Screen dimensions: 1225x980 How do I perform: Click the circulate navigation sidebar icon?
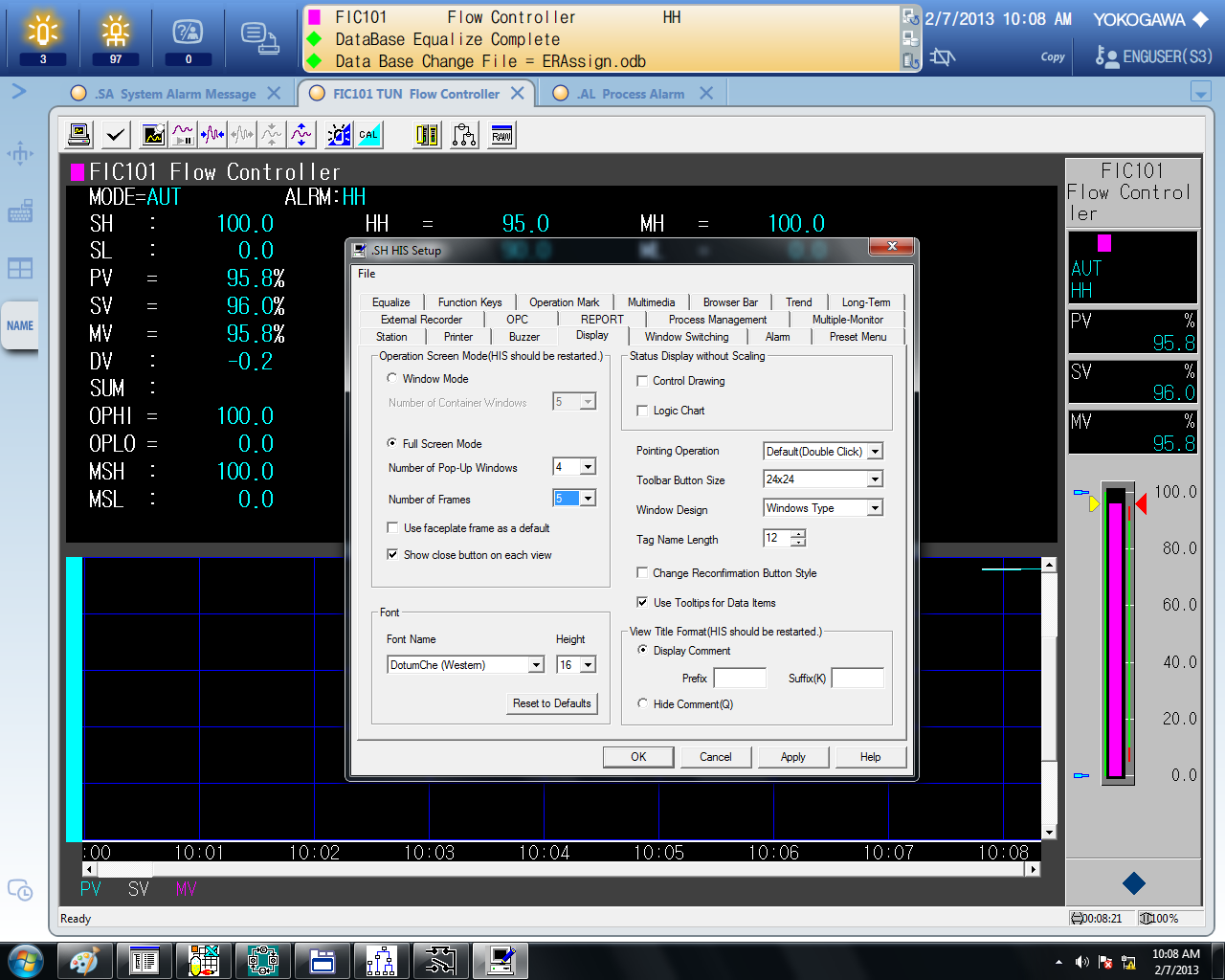[20, 153]
